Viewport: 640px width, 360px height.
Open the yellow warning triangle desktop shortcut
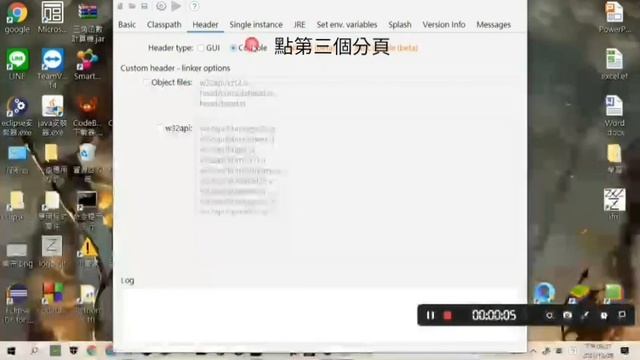pos(88,252)
